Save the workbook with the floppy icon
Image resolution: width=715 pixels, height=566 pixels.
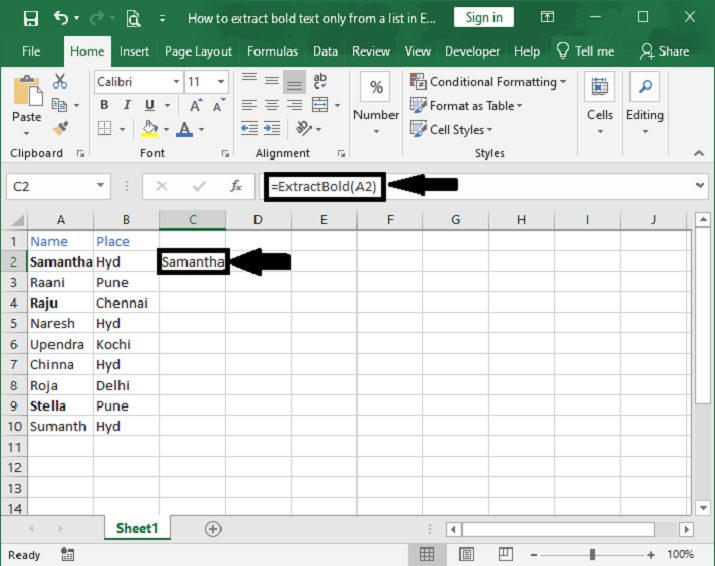click(31, 18)
